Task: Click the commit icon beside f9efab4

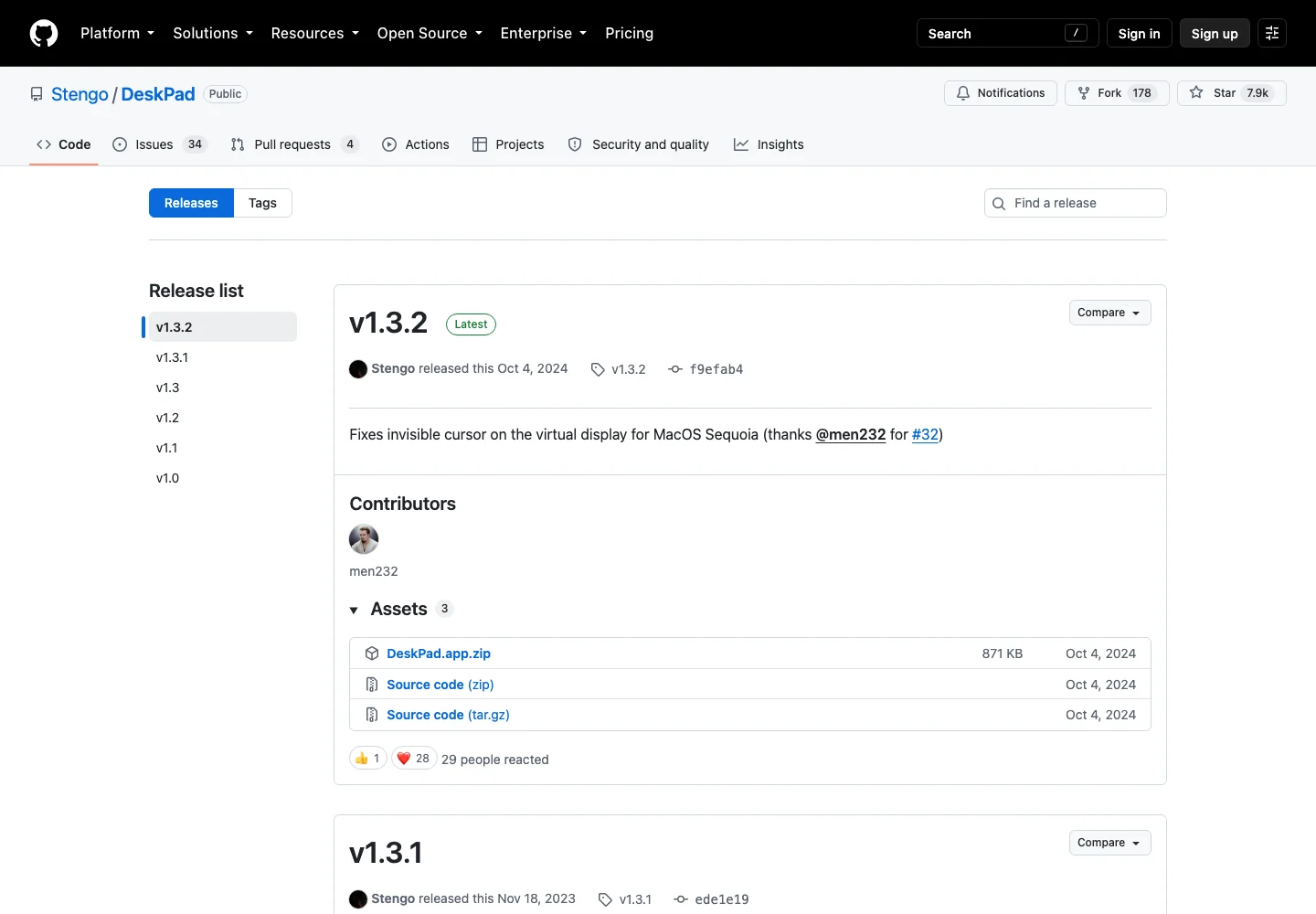Action: pyautogui.click(x=675, y=369)
